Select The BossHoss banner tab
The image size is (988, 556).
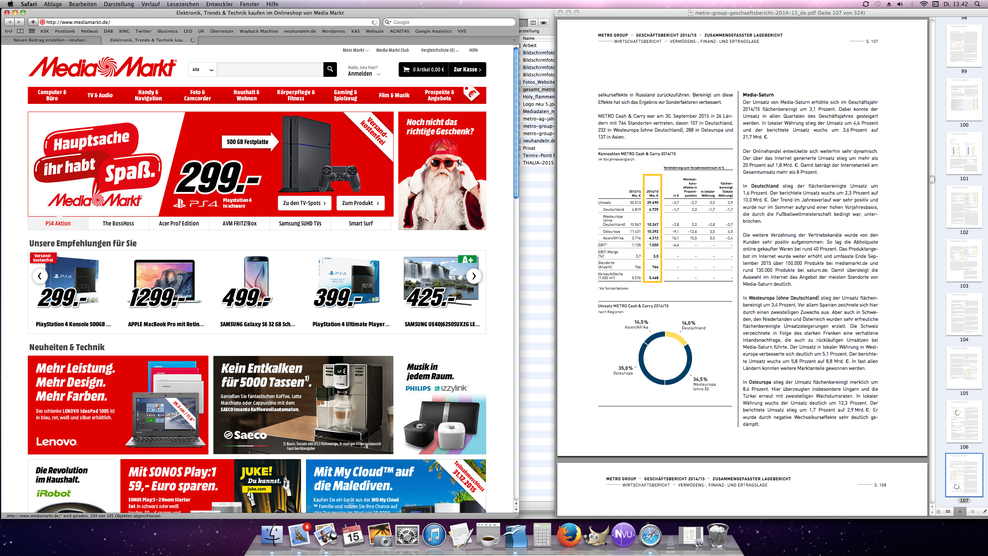pos(118,223)
